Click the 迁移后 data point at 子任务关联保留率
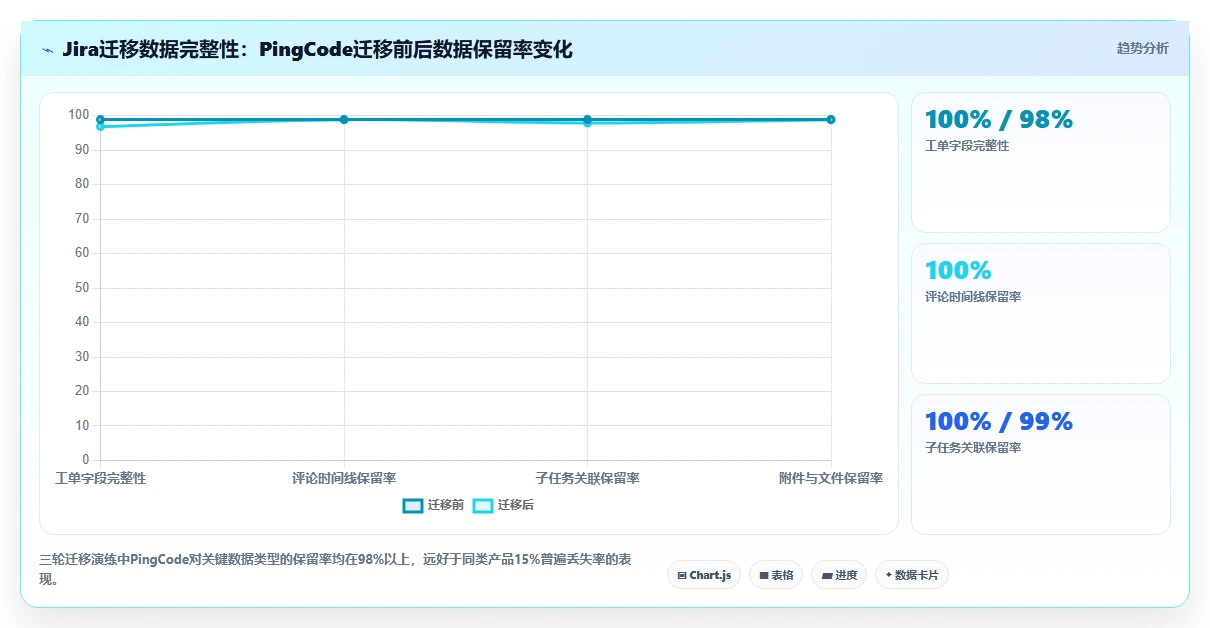The height and width of the screenshot is (628, 1210). click(587, 123)
